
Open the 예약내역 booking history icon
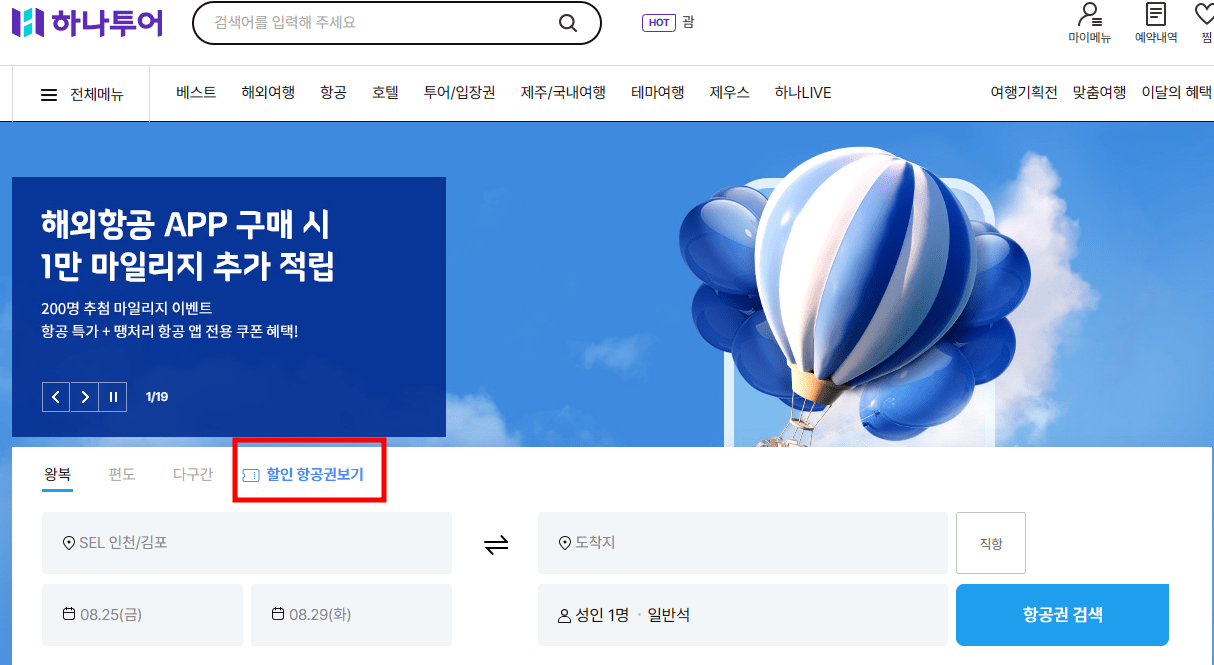[1157, 22]
